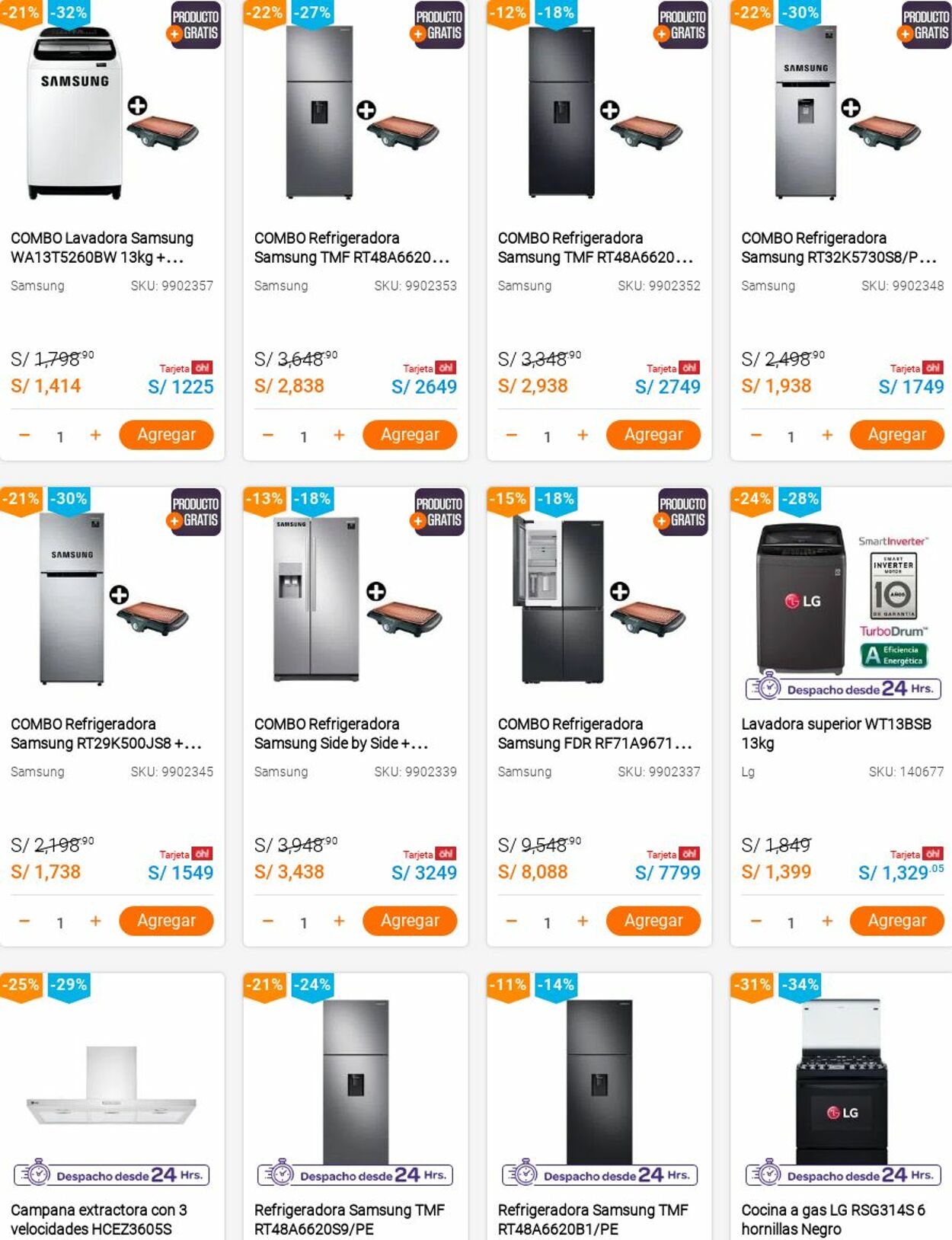
Task: Open Campana extractora HCEZ3605S product link
Action: click(98, 1219)
